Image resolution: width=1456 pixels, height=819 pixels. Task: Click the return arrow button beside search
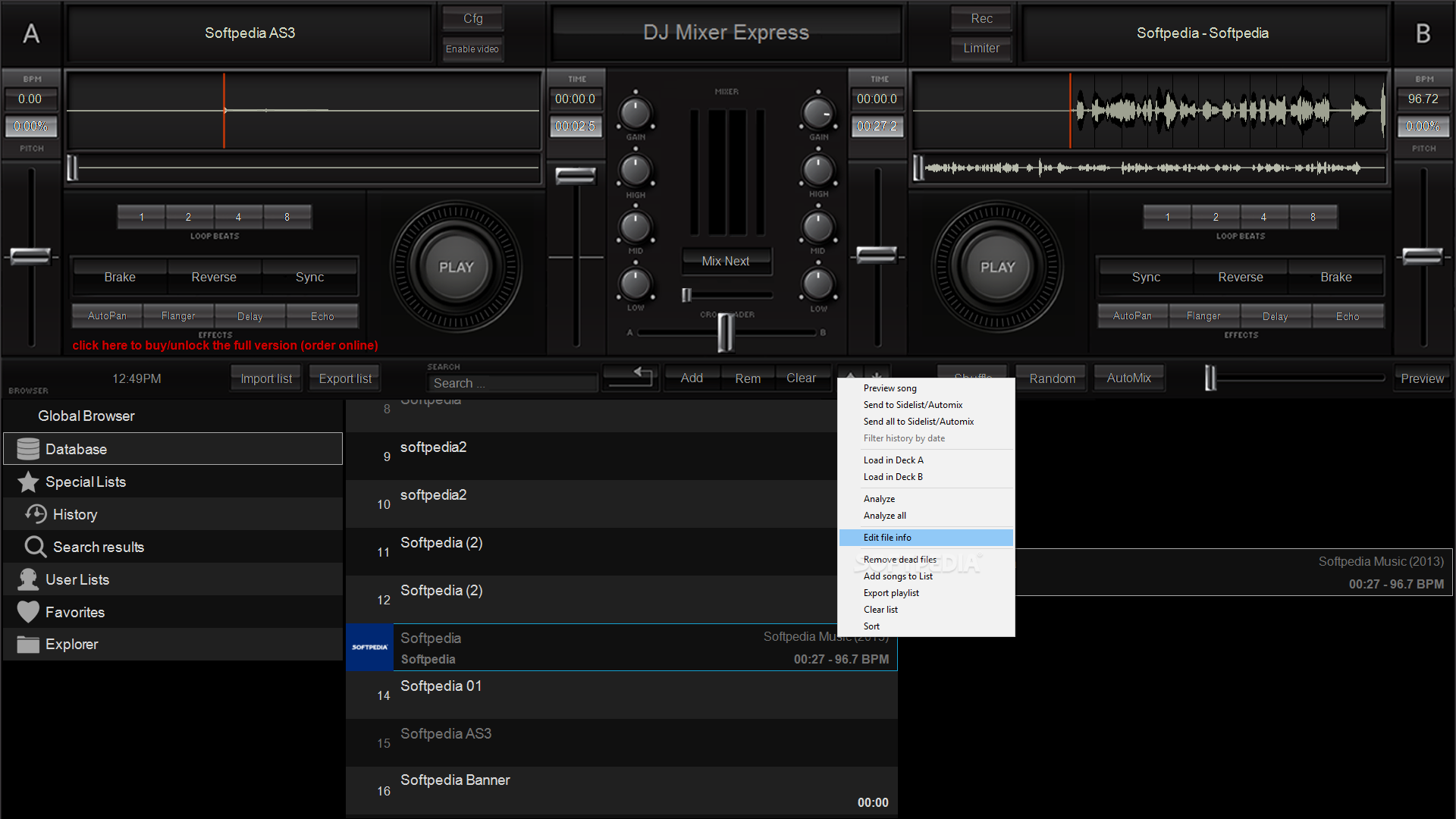click(631, 377)
